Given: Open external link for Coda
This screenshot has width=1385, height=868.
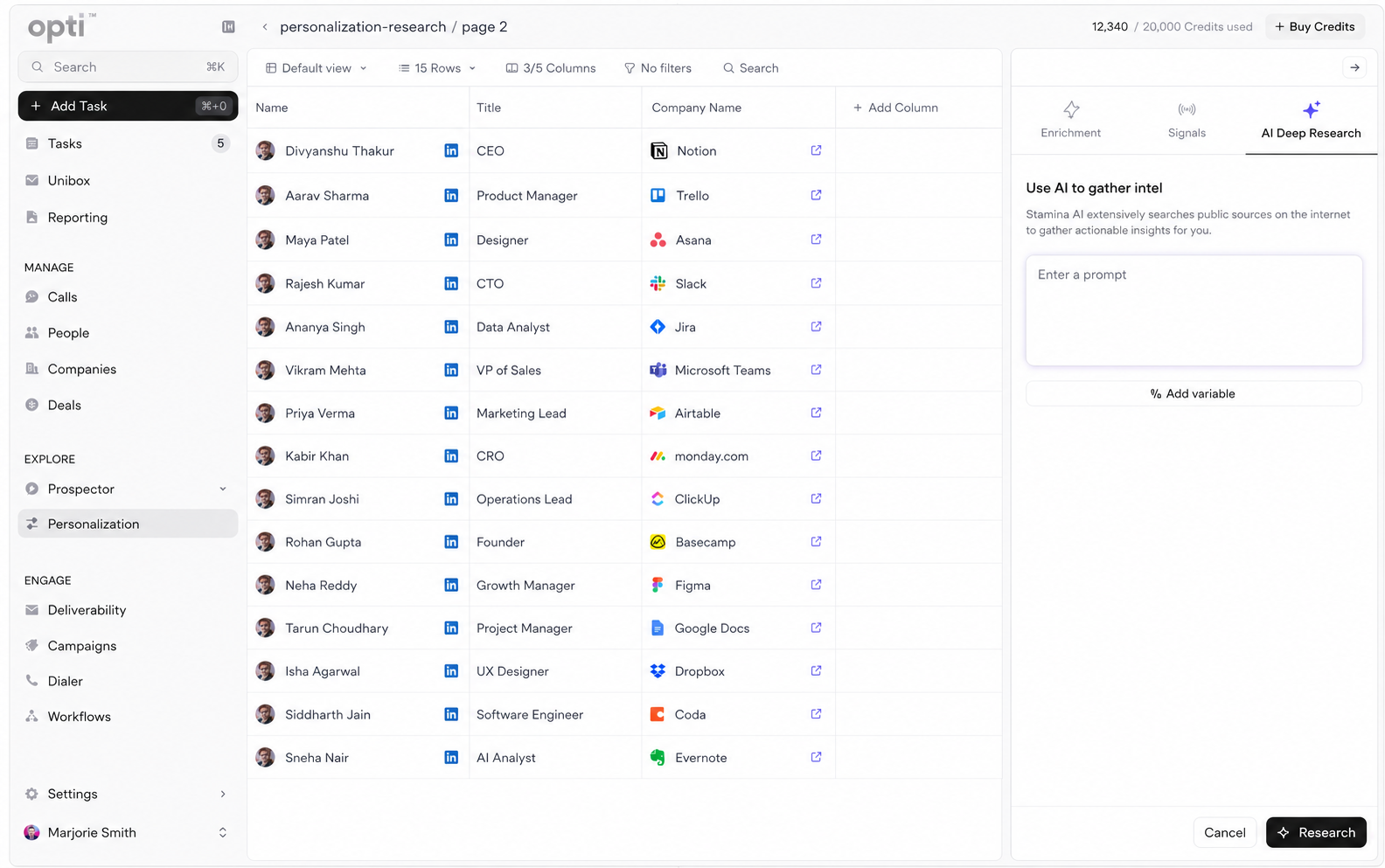Looking at the screenshot, I should tap(816, 714).
